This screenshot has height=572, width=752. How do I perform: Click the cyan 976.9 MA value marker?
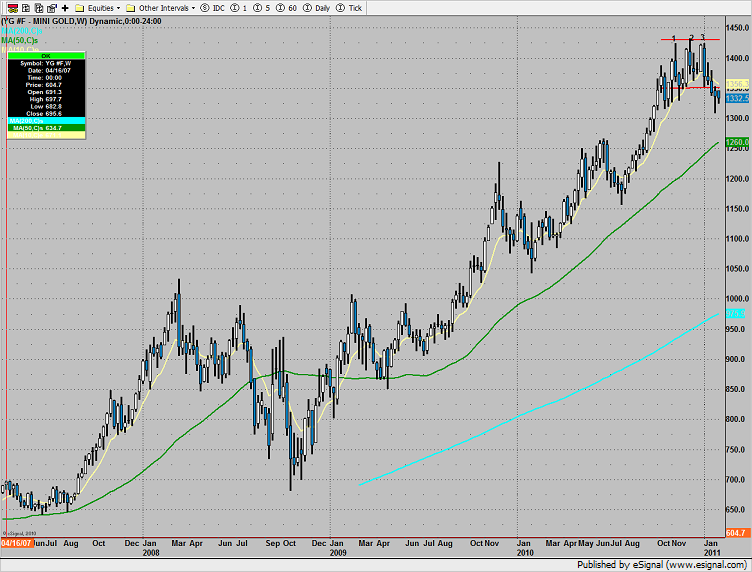(736, 313)
